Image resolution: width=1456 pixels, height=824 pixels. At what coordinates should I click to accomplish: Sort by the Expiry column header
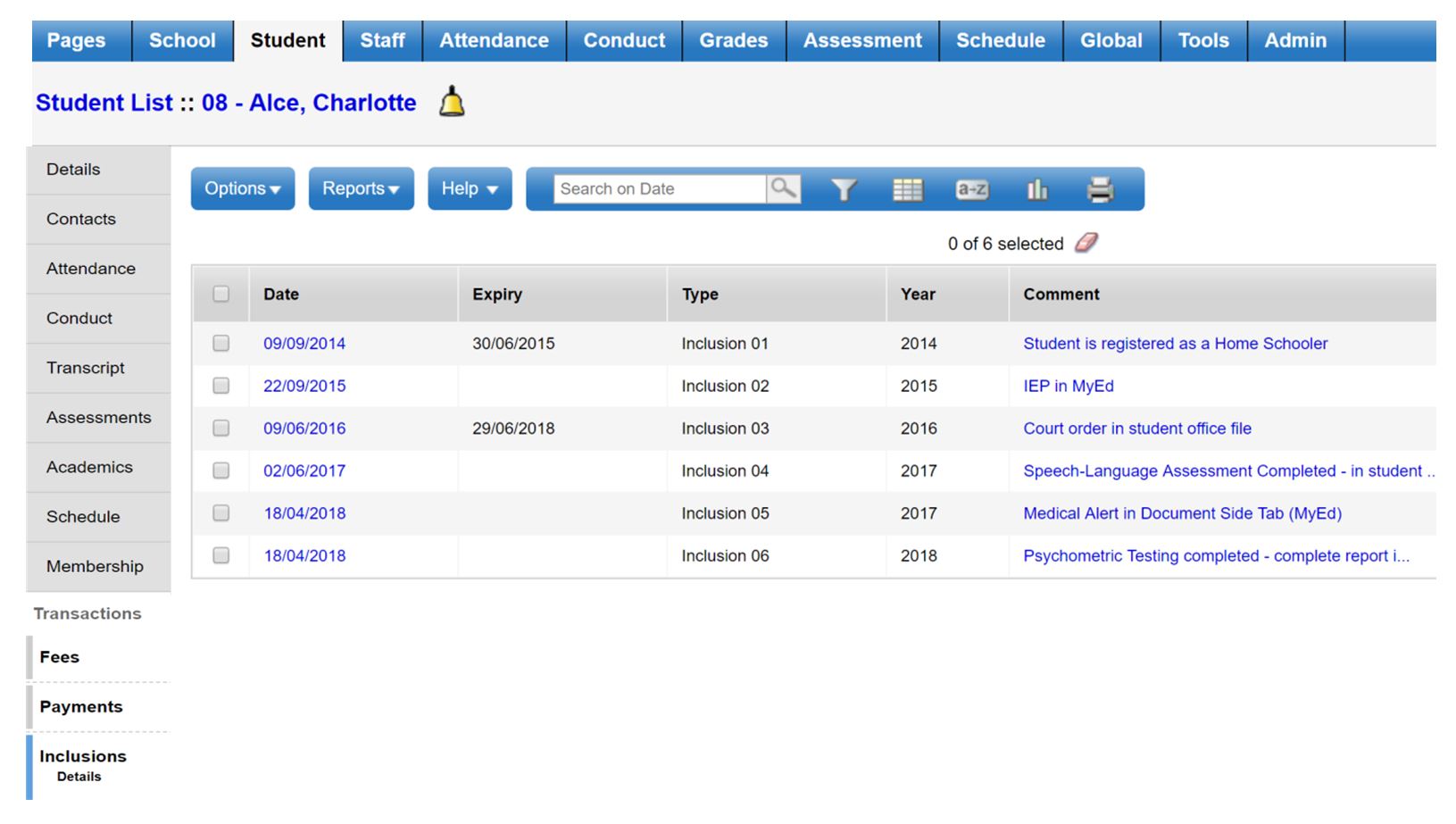click(x=497, y=294)
